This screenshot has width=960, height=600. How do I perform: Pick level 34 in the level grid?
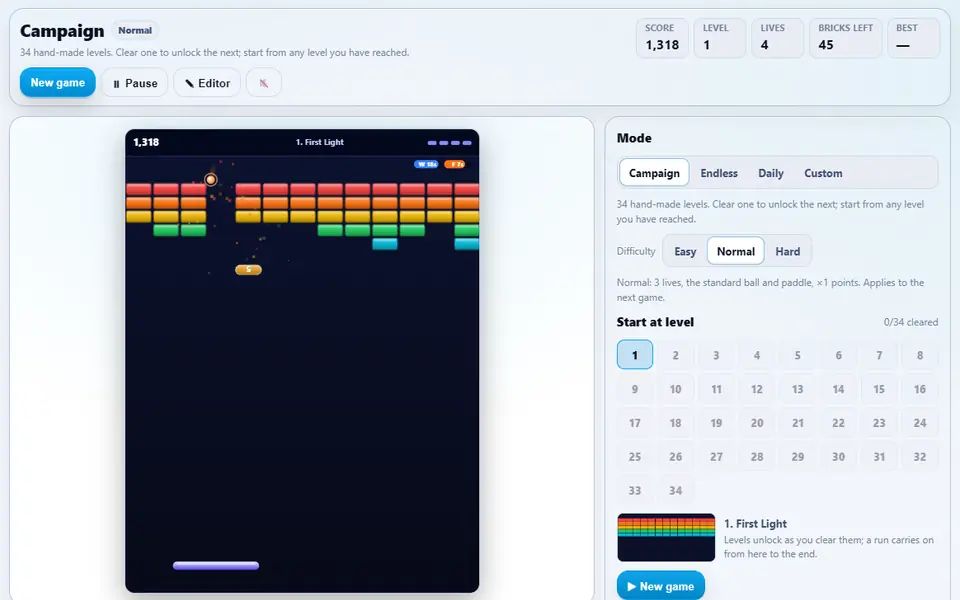coord(675,490)
